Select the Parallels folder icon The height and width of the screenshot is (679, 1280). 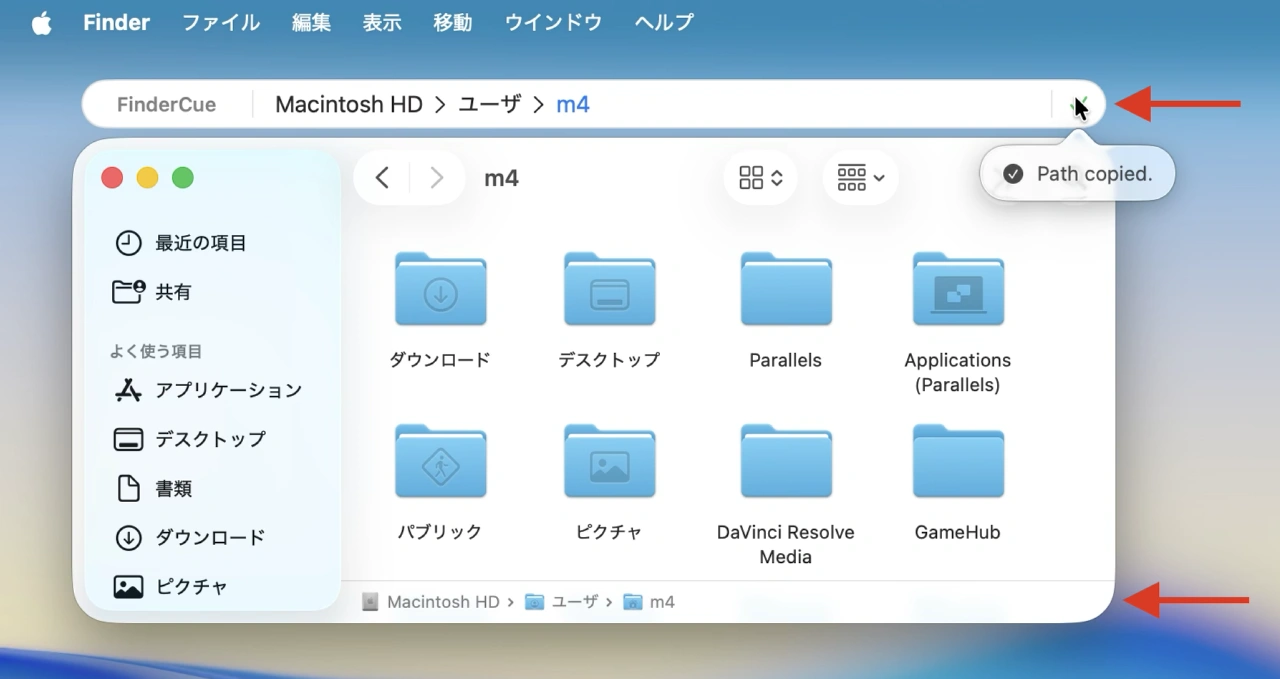tap(786, 289)
